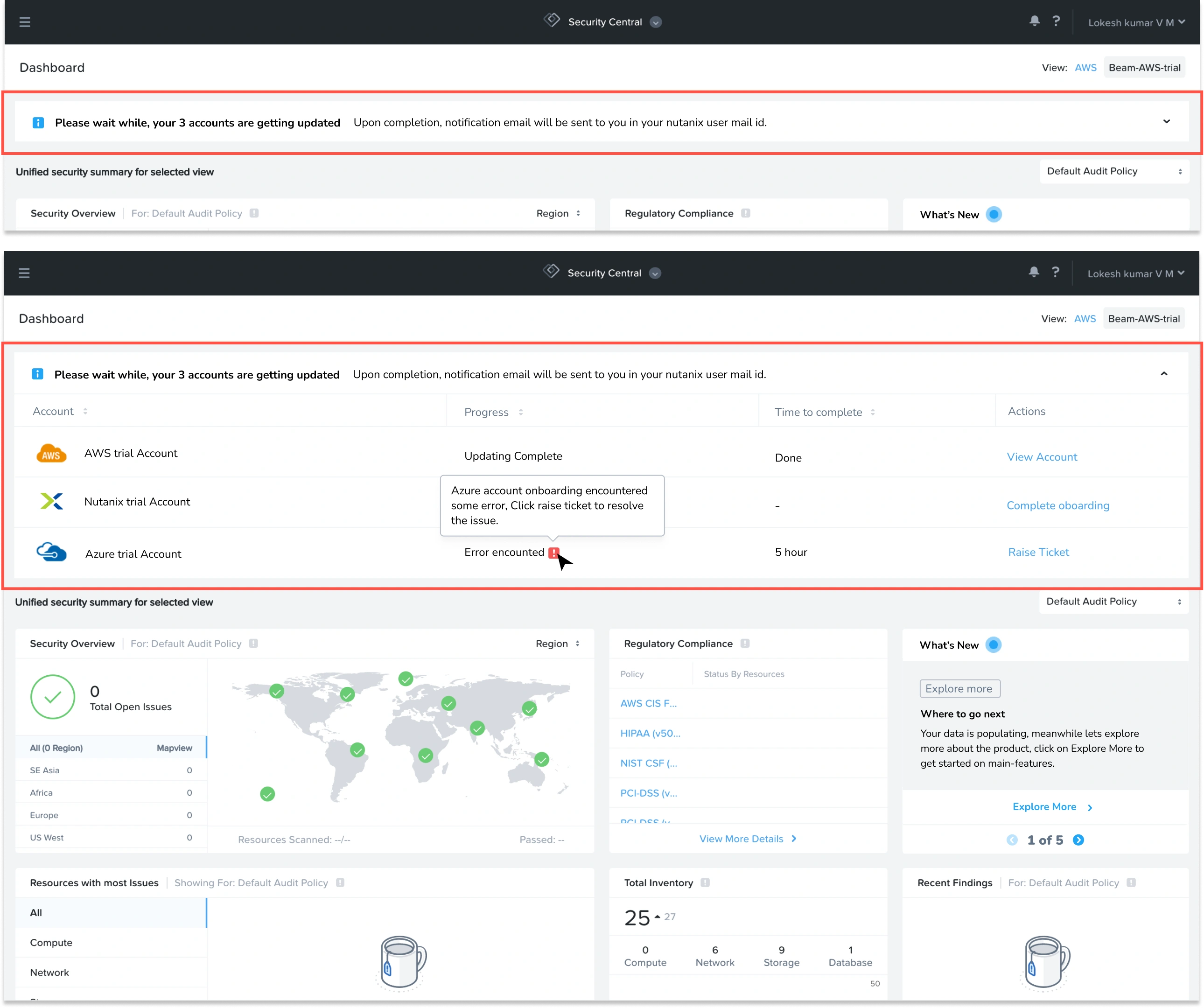Click Africa region row
1204x1008 pixels.
(111, 793)
